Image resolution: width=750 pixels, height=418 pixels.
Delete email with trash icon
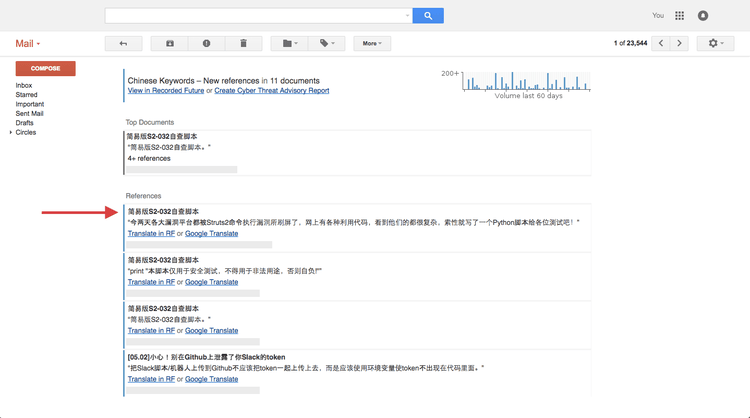(243, 44)
